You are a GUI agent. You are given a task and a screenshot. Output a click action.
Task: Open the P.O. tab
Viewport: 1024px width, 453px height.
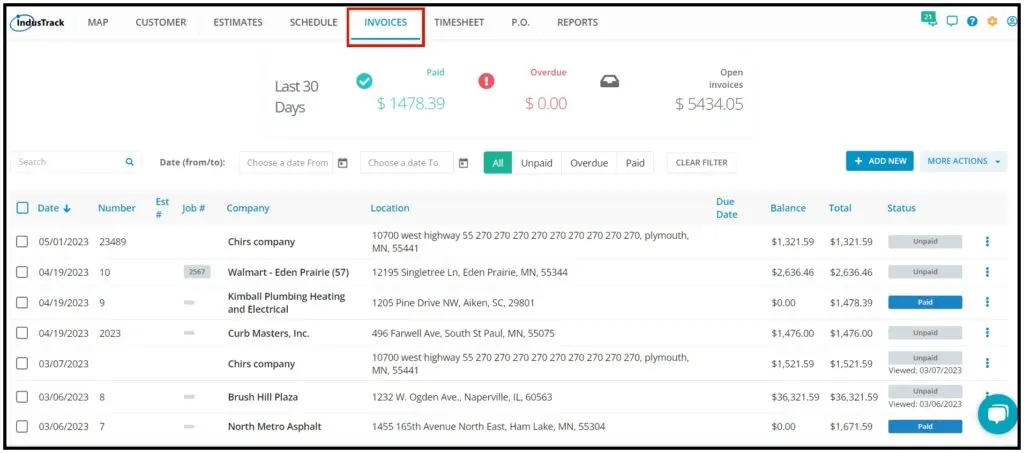tap(520, 22)
